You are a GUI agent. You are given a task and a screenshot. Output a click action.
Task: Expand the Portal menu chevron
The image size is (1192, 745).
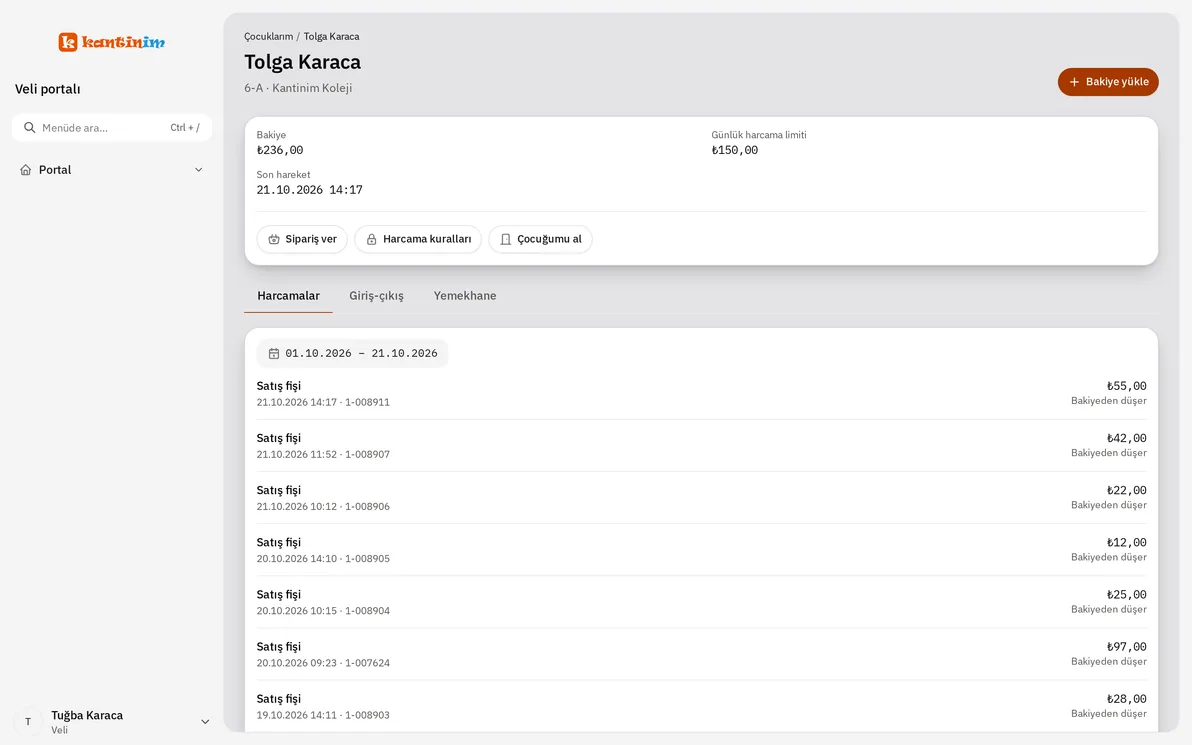click(198, 170)
